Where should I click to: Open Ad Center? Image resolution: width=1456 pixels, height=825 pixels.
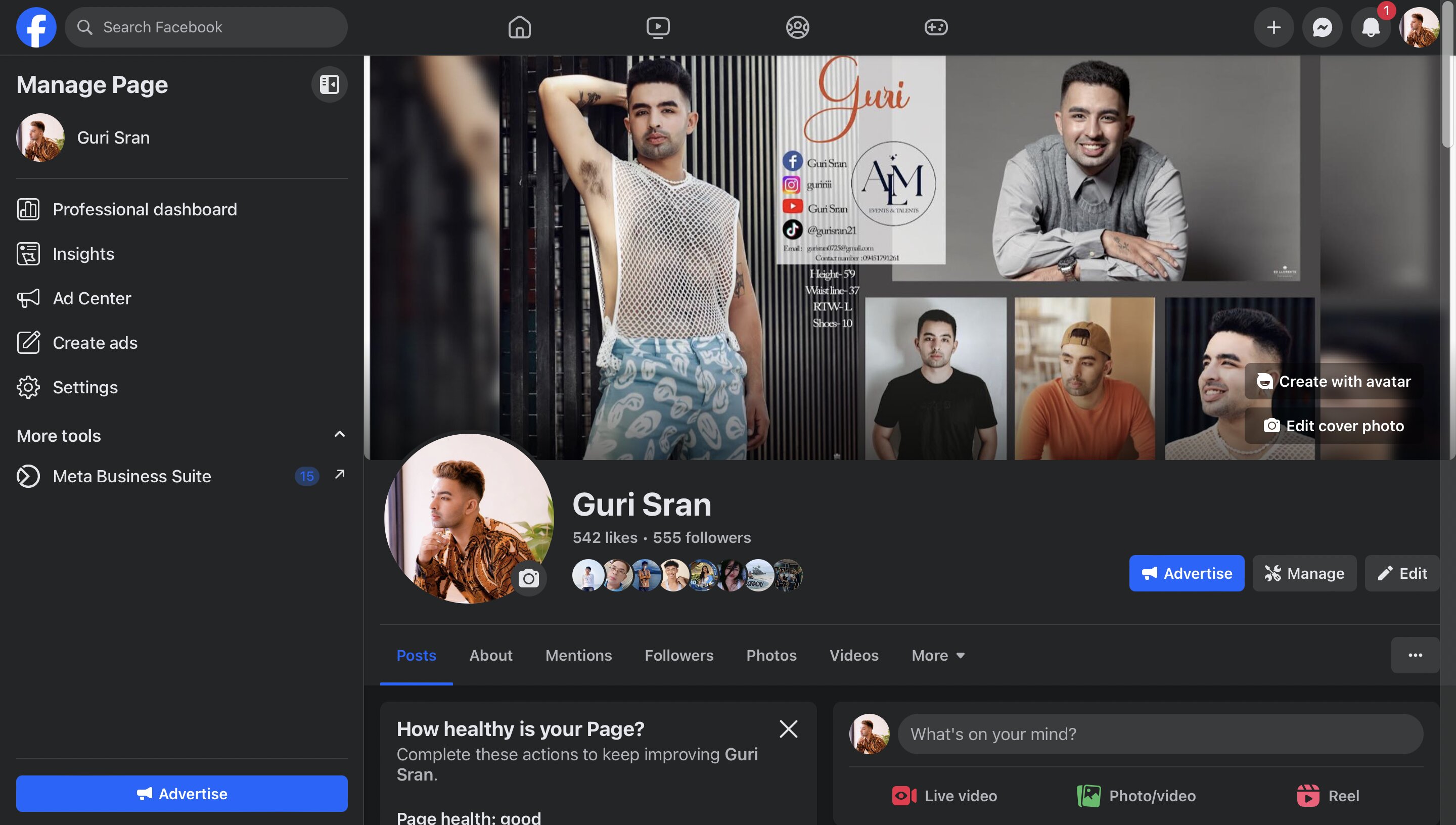click(x=182, y=298)
